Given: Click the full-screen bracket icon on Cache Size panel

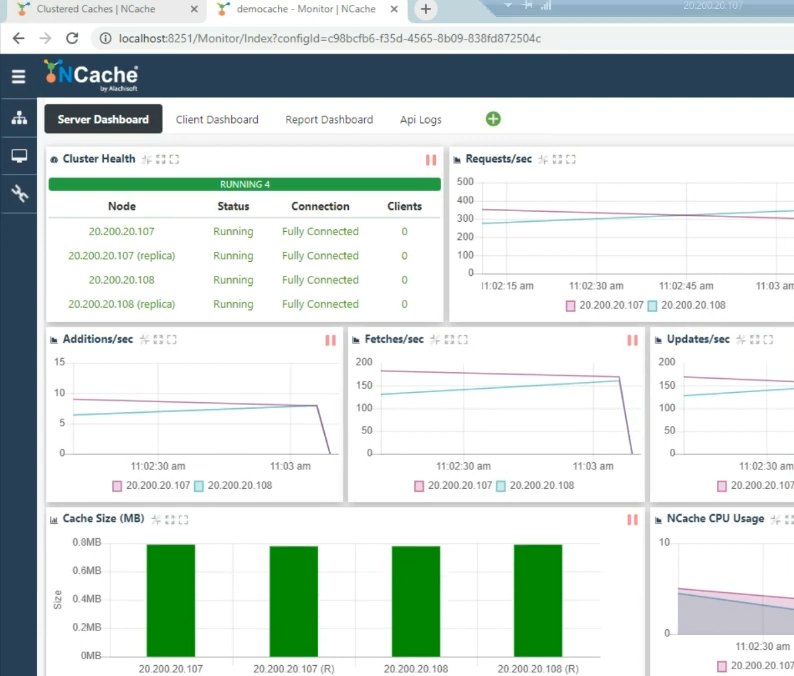Looking at the screenshot, I should [x=183, y=520].
